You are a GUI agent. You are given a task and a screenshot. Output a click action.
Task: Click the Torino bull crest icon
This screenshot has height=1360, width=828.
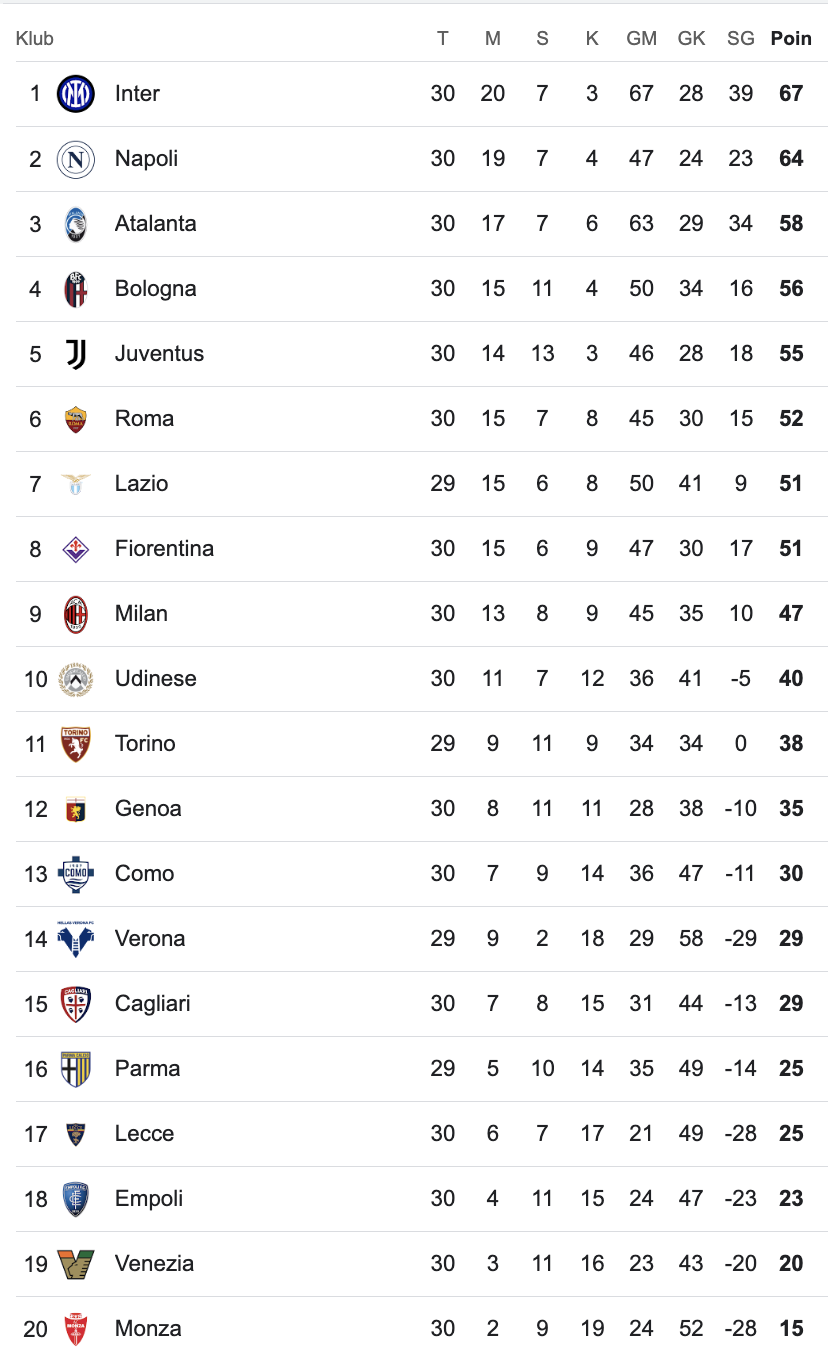click(x=76, y=744)
